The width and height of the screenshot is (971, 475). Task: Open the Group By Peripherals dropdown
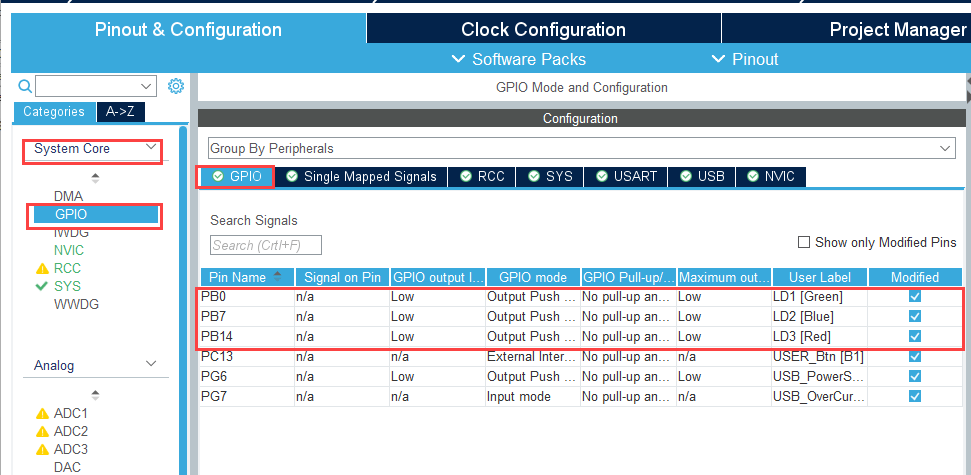tap(580, 148)
